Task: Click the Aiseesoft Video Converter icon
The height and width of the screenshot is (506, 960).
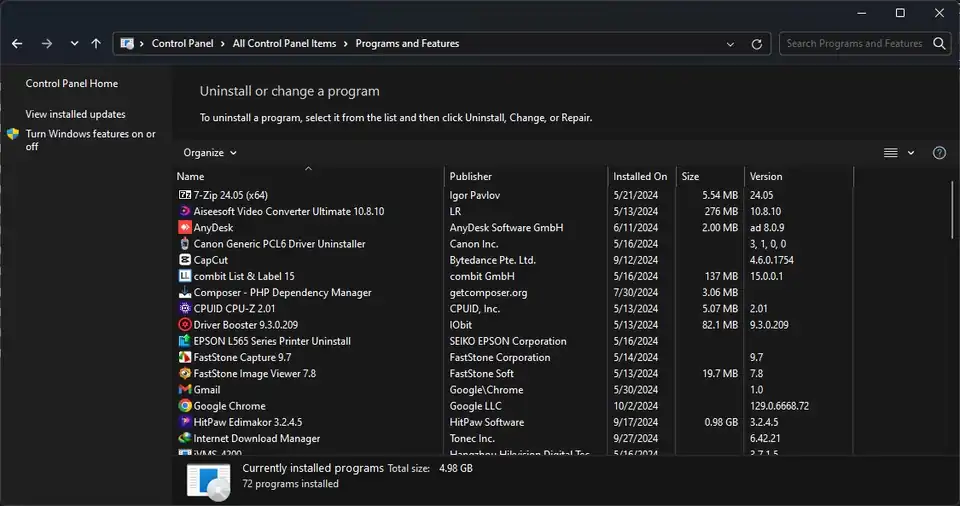Action: 184,211
